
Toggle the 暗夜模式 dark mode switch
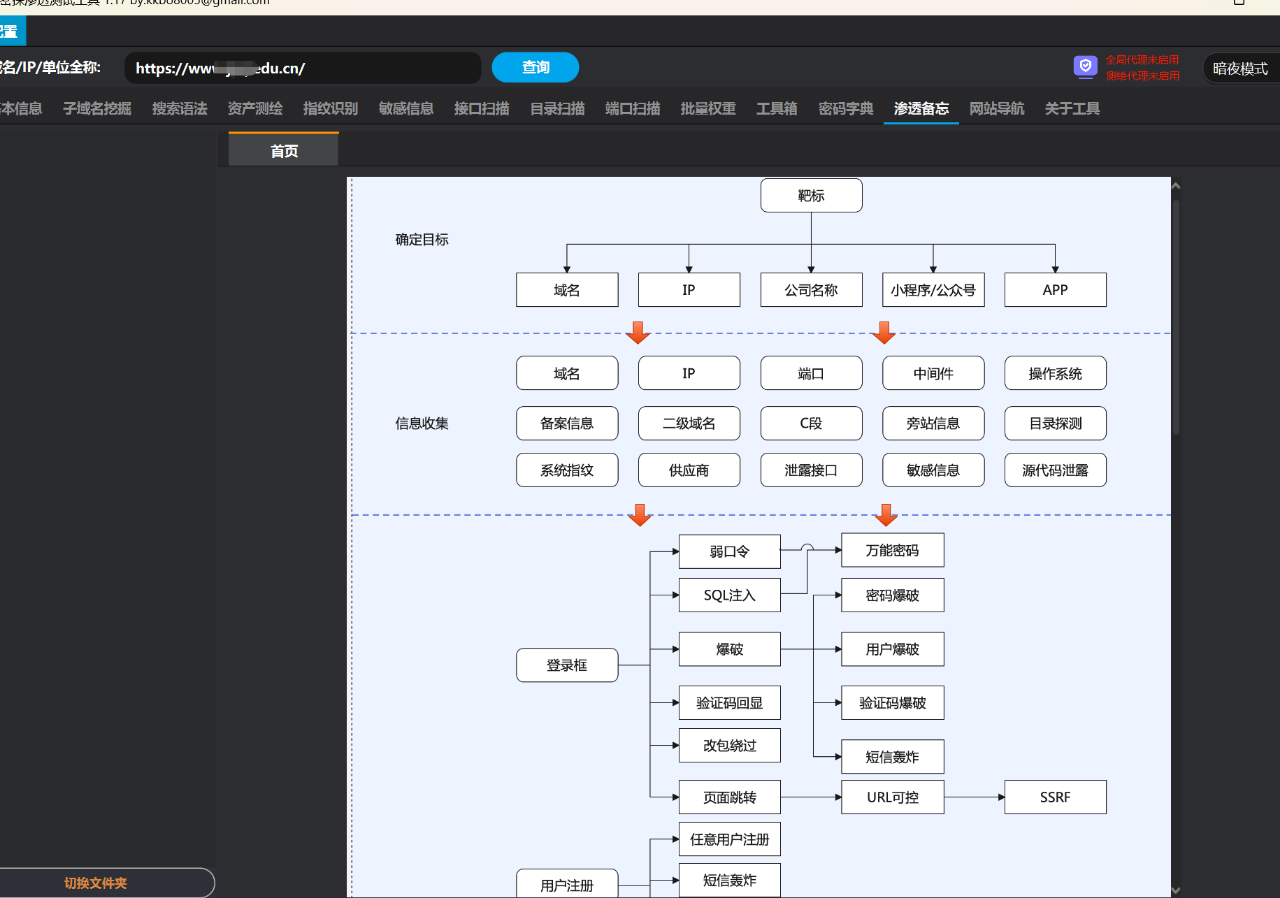point(1240,68)
